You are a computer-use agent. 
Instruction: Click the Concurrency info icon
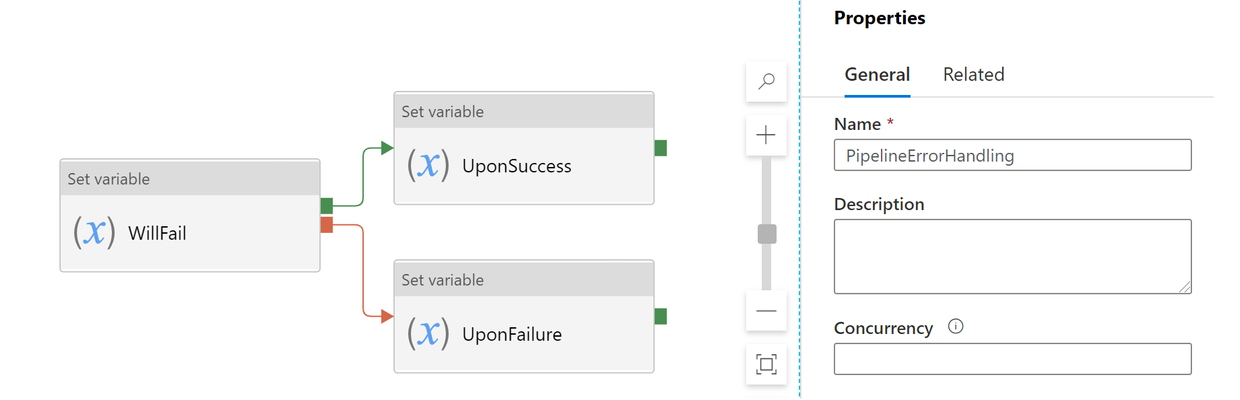pos(955,326)
